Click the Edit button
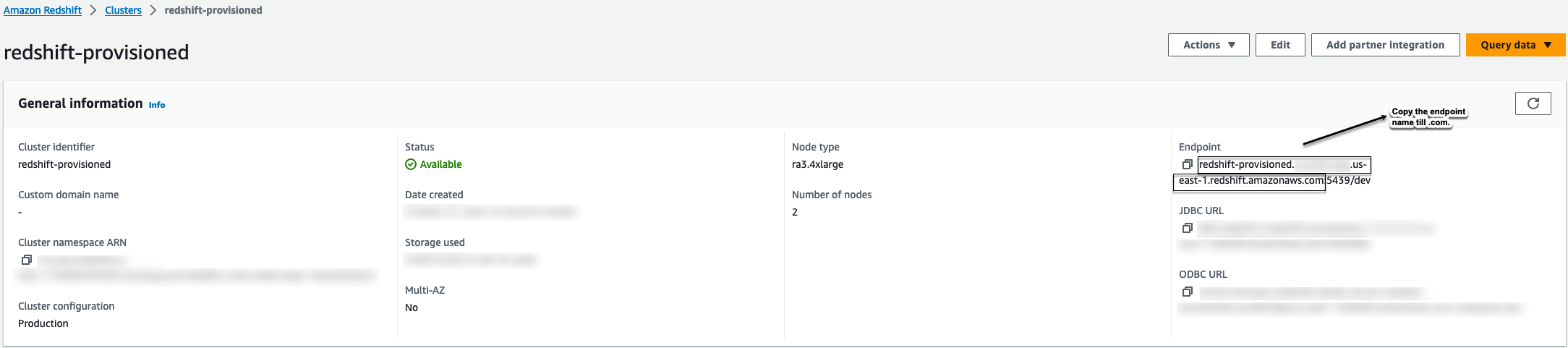 1280,45
